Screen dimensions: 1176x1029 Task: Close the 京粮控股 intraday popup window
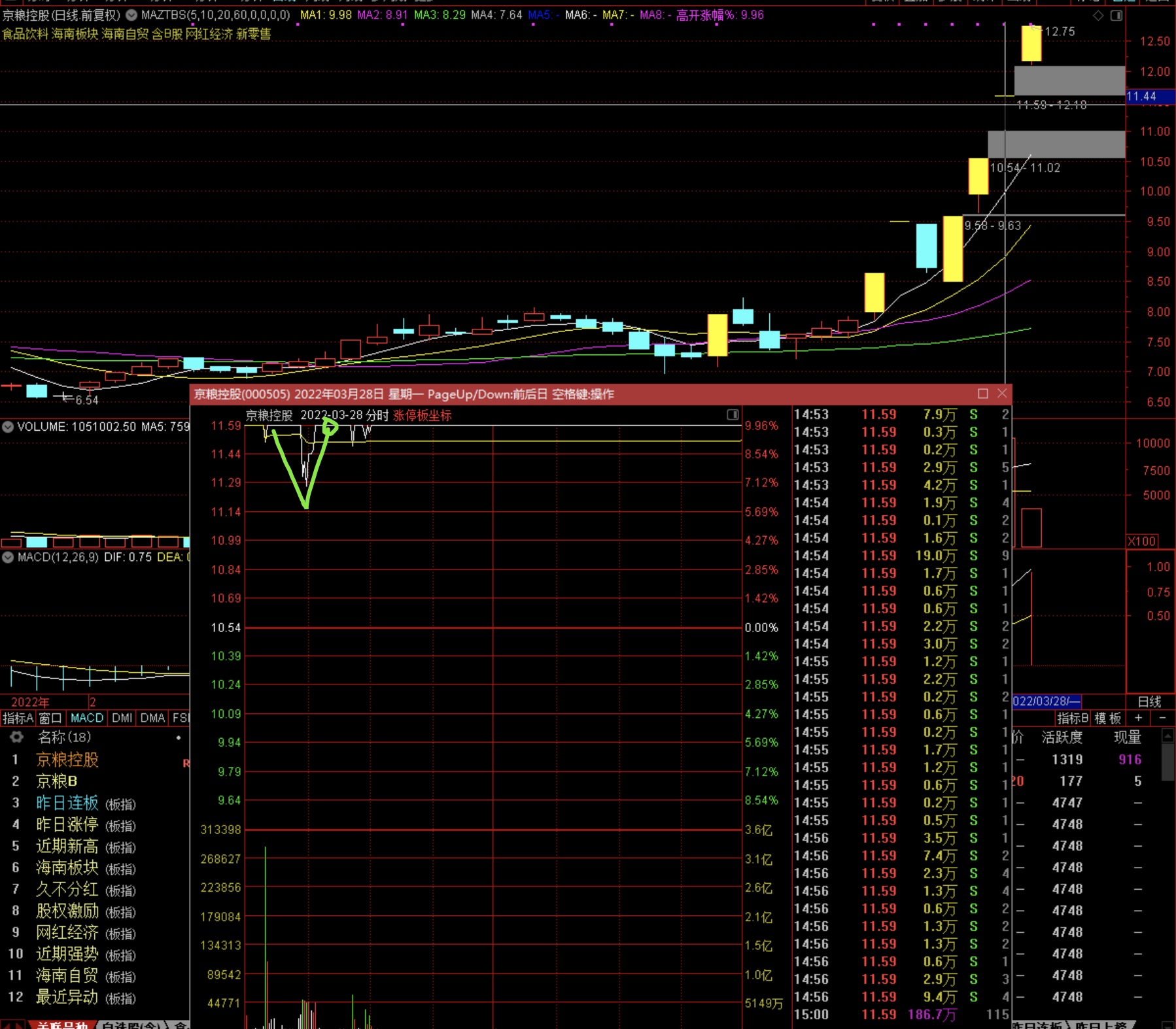(1002, 394)
